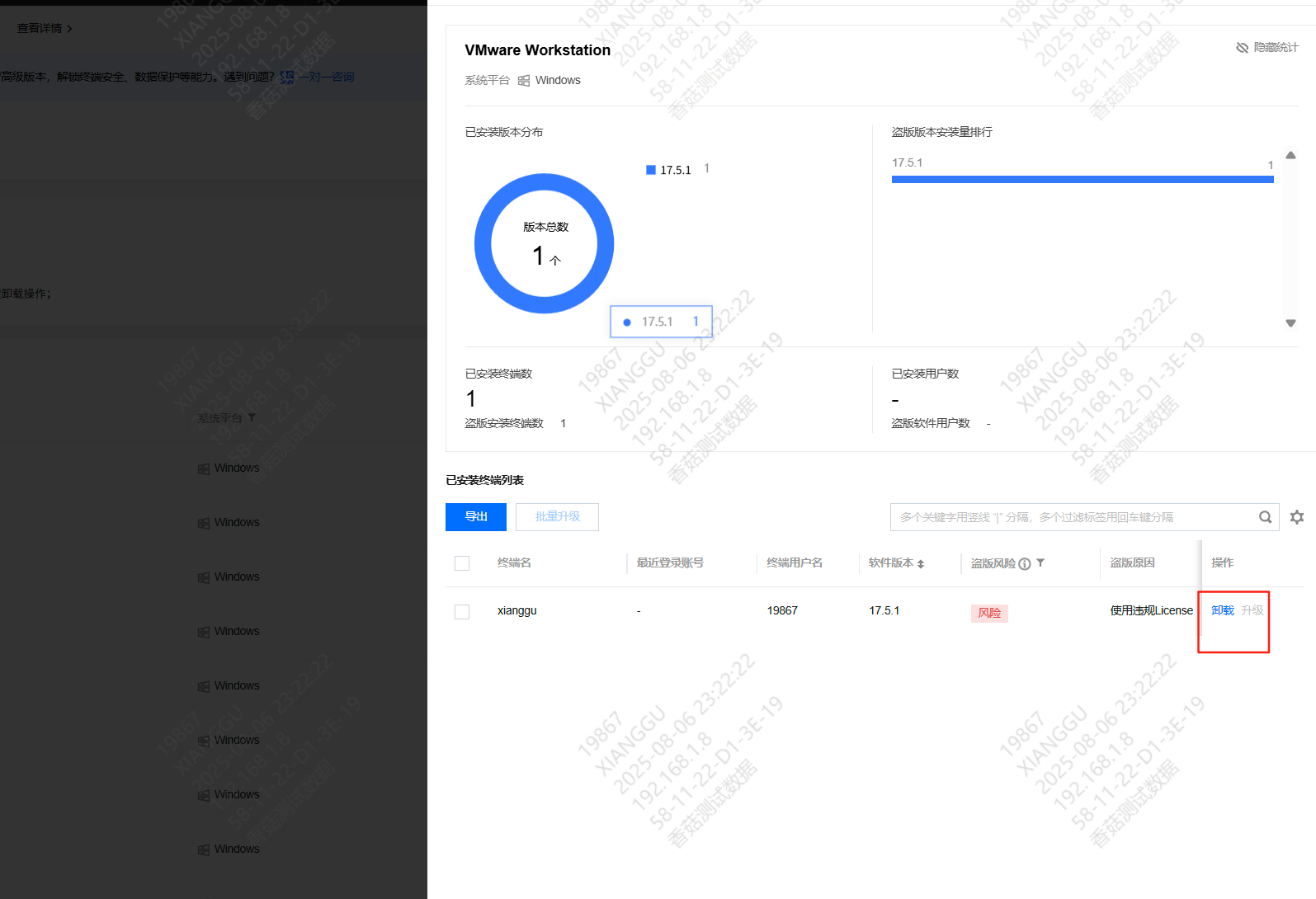Click the consultation icon in background banner

tap(286, 77)
